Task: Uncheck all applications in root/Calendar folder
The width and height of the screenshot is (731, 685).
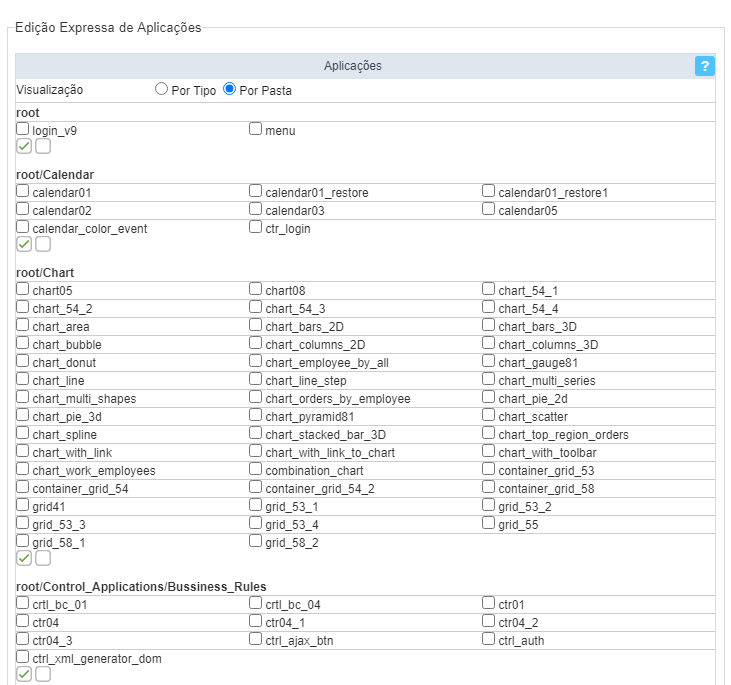Action: tap(43, 244)
